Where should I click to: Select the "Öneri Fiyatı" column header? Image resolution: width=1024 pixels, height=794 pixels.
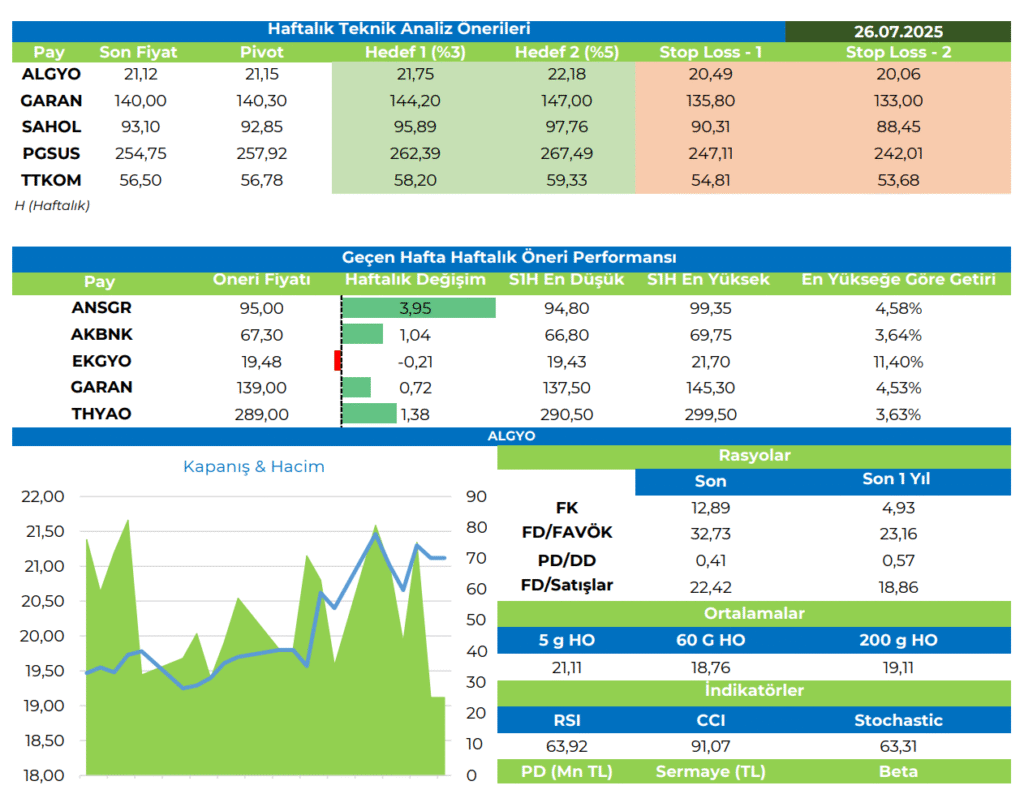click(261, 280)
